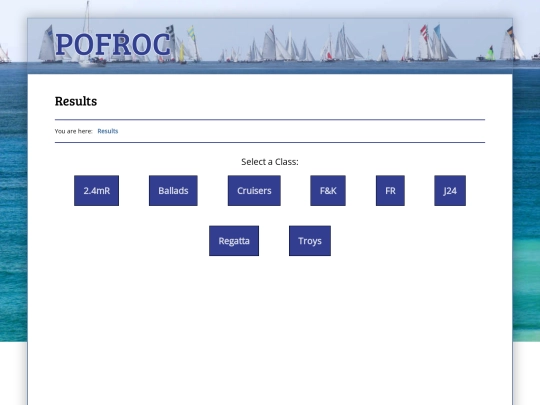Open the Regatta results button

click(x=234, y=241)
